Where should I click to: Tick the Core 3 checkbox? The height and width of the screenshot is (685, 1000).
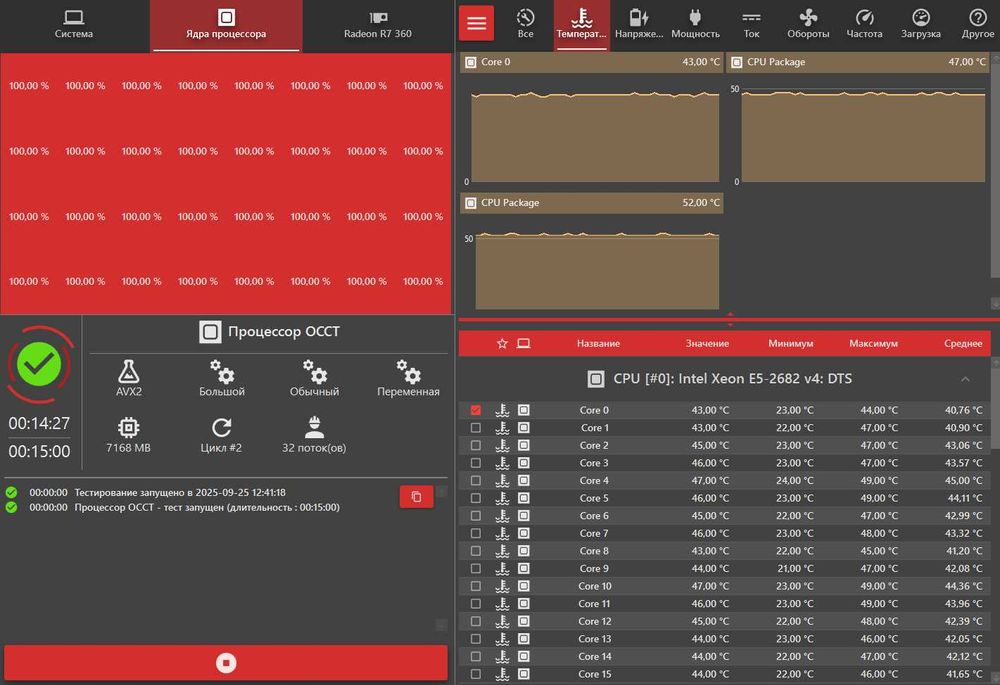(476, 463)
